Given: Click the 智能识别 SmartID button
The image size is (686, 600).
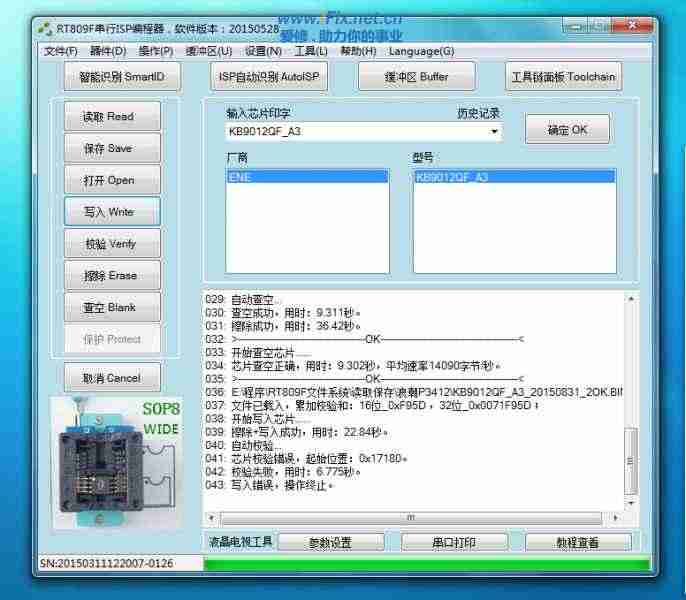Looking at the screenshot, I should tap(122, 77).
